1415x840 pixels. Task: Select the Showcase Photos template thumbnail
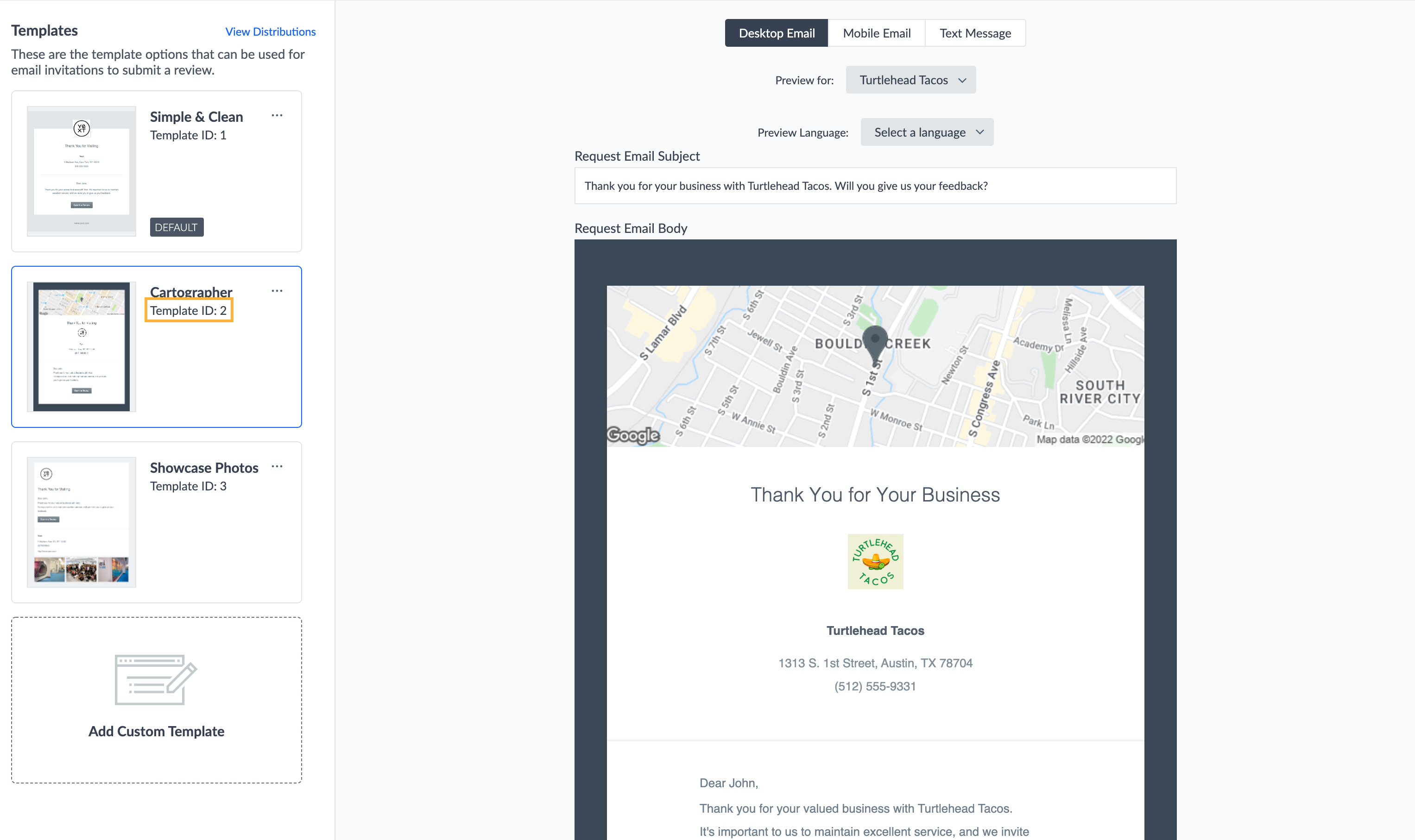click(82, 522)
